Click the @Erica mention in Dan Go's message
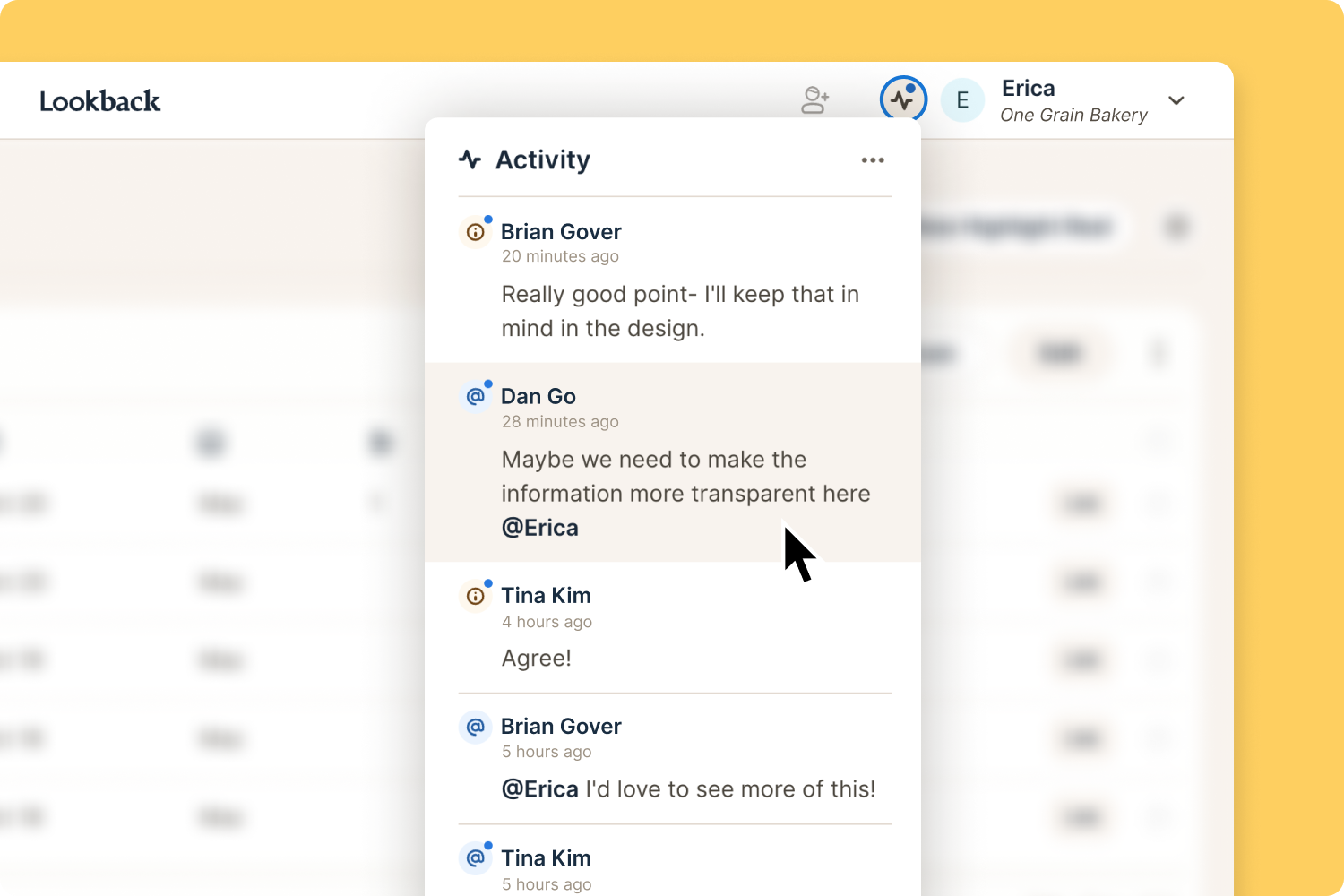 pyautogui.click(x=540, y=528)
